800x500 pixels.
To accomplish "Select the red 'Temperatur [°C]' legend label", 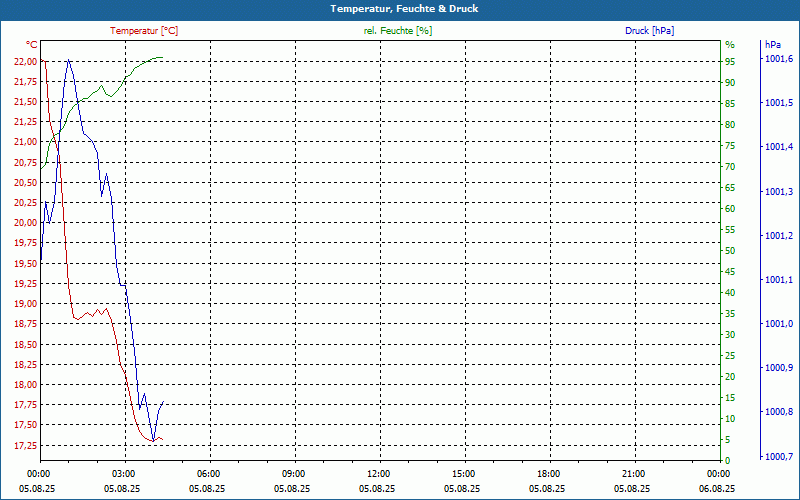I will click(144, 31).
